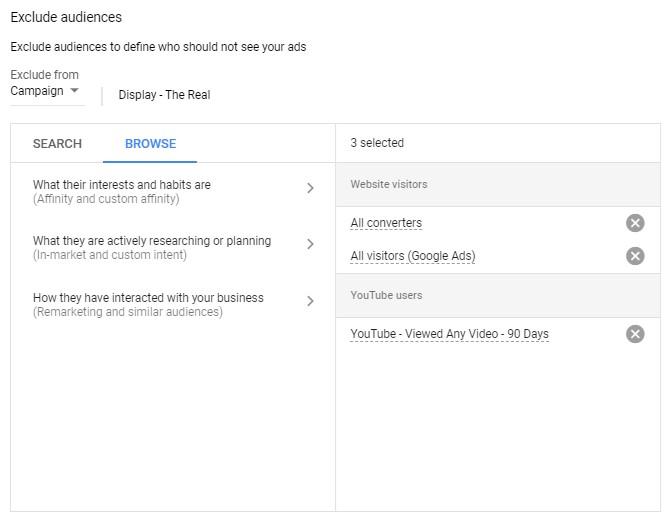Image resolution: width=670 pixels, height=521 pixels.
Task: Select the BROWSE tab
Action: [150, 144]
